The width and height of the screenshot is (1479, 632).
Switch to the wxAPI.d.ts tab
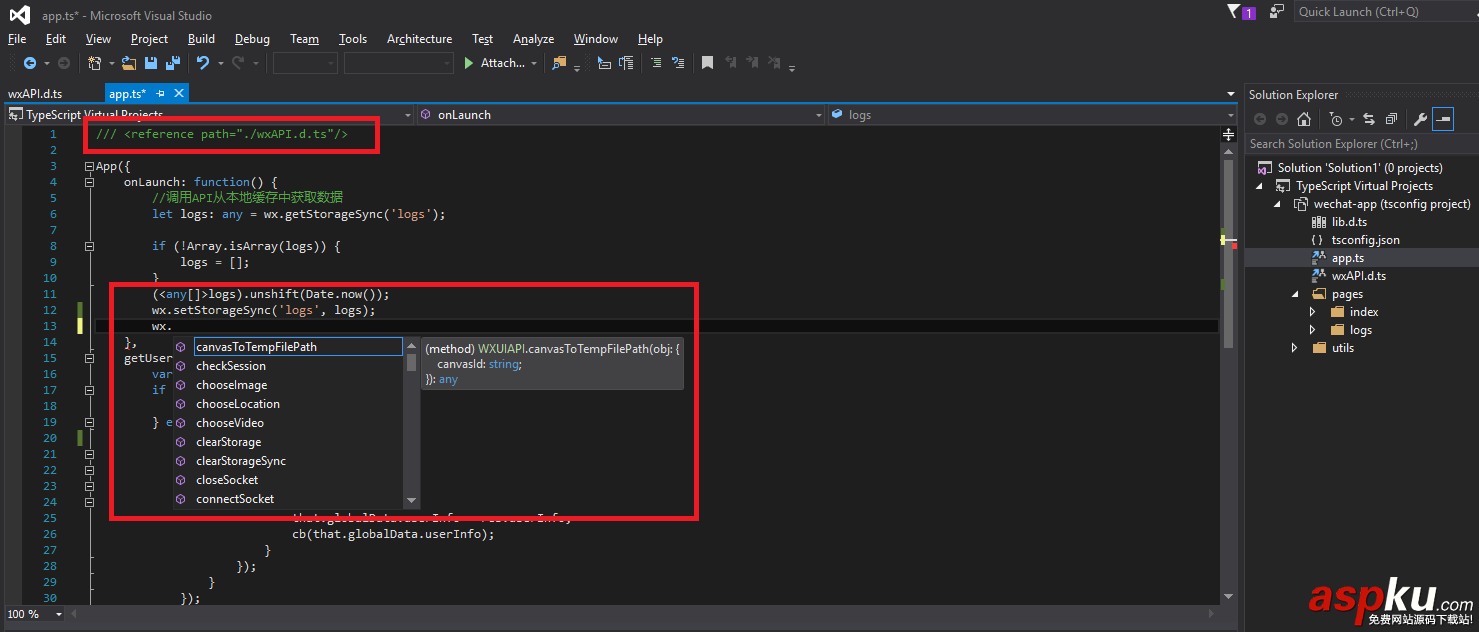pos(40,92)
